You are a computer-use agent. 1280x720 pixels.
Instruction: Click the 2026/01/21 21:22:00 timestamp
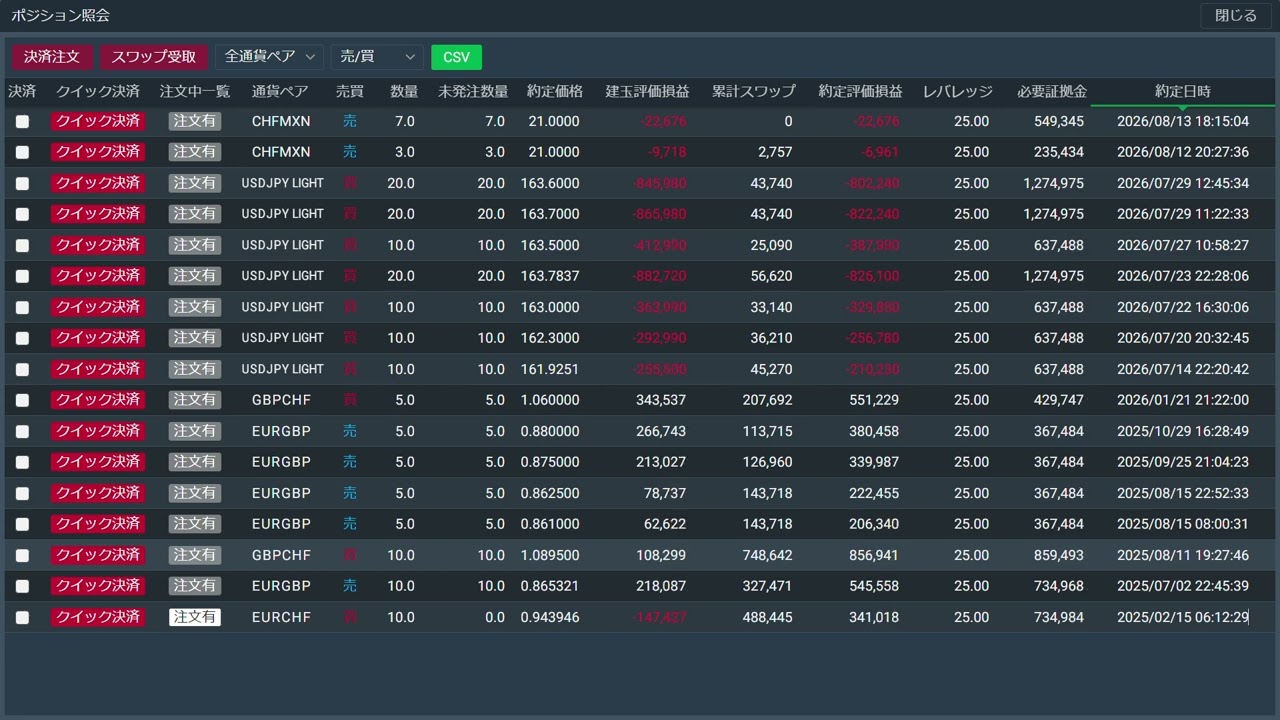[x=1183, y=400]
